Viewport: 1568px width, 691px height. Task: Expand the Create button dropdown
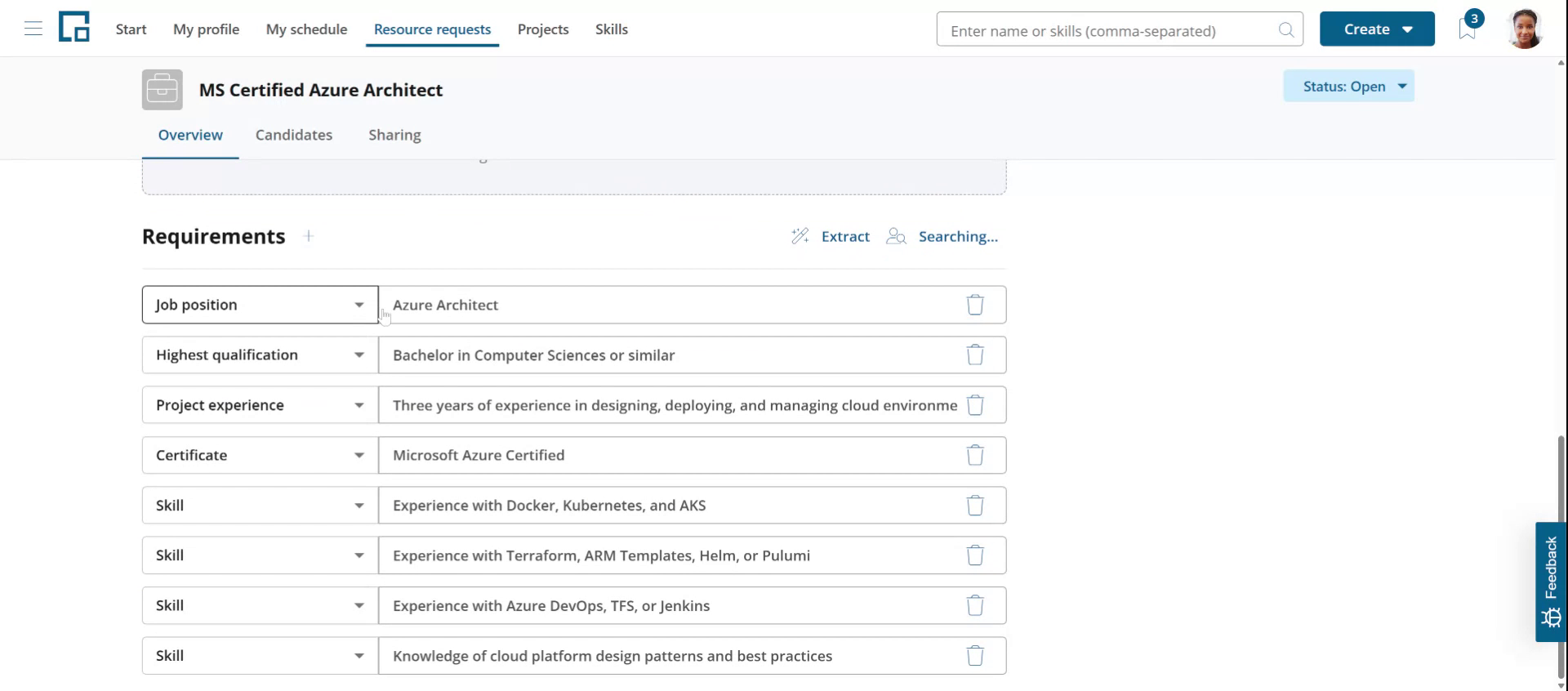pyautogui.click(x=1377, y=29)
